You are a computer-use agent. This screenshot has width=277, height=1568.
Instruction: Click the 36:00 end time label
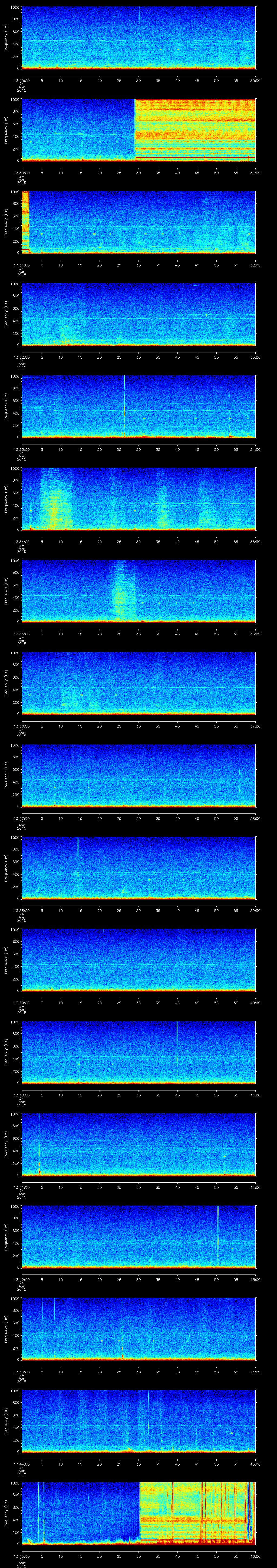tap(256, 634)
